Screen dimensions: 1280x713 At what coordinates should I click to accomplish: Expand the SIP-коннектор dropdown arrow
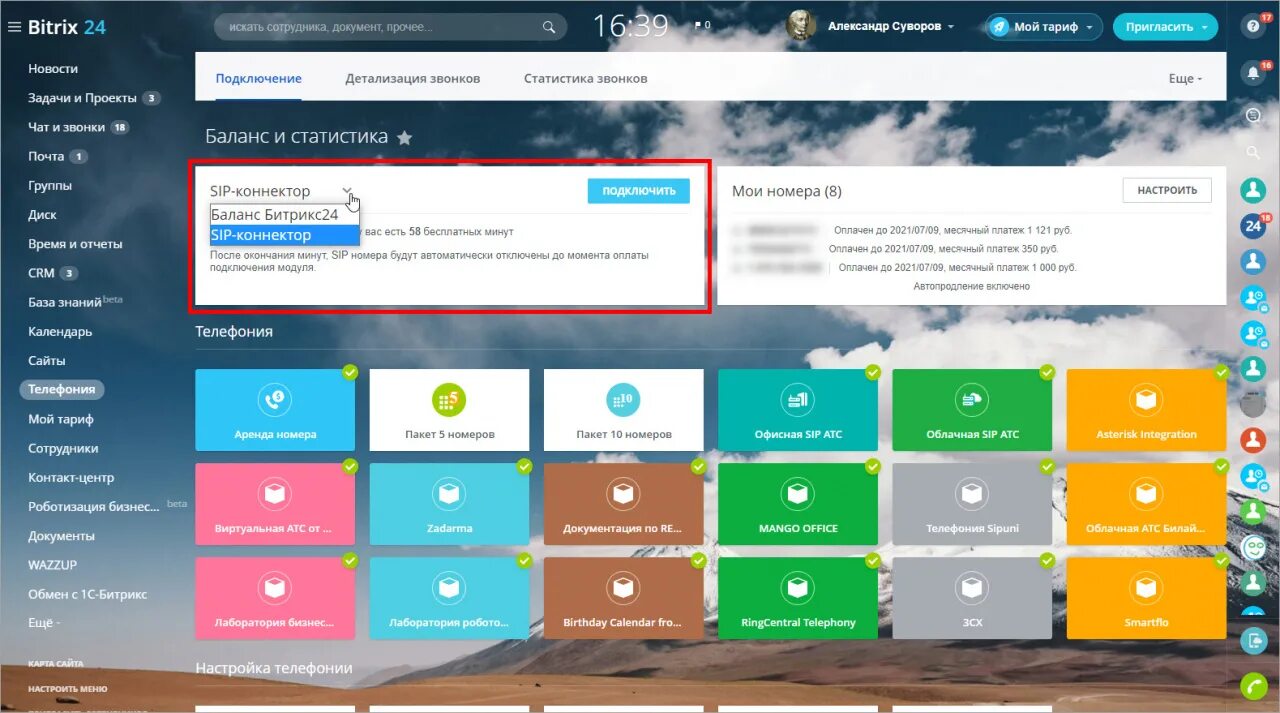(x=346, y=190)
